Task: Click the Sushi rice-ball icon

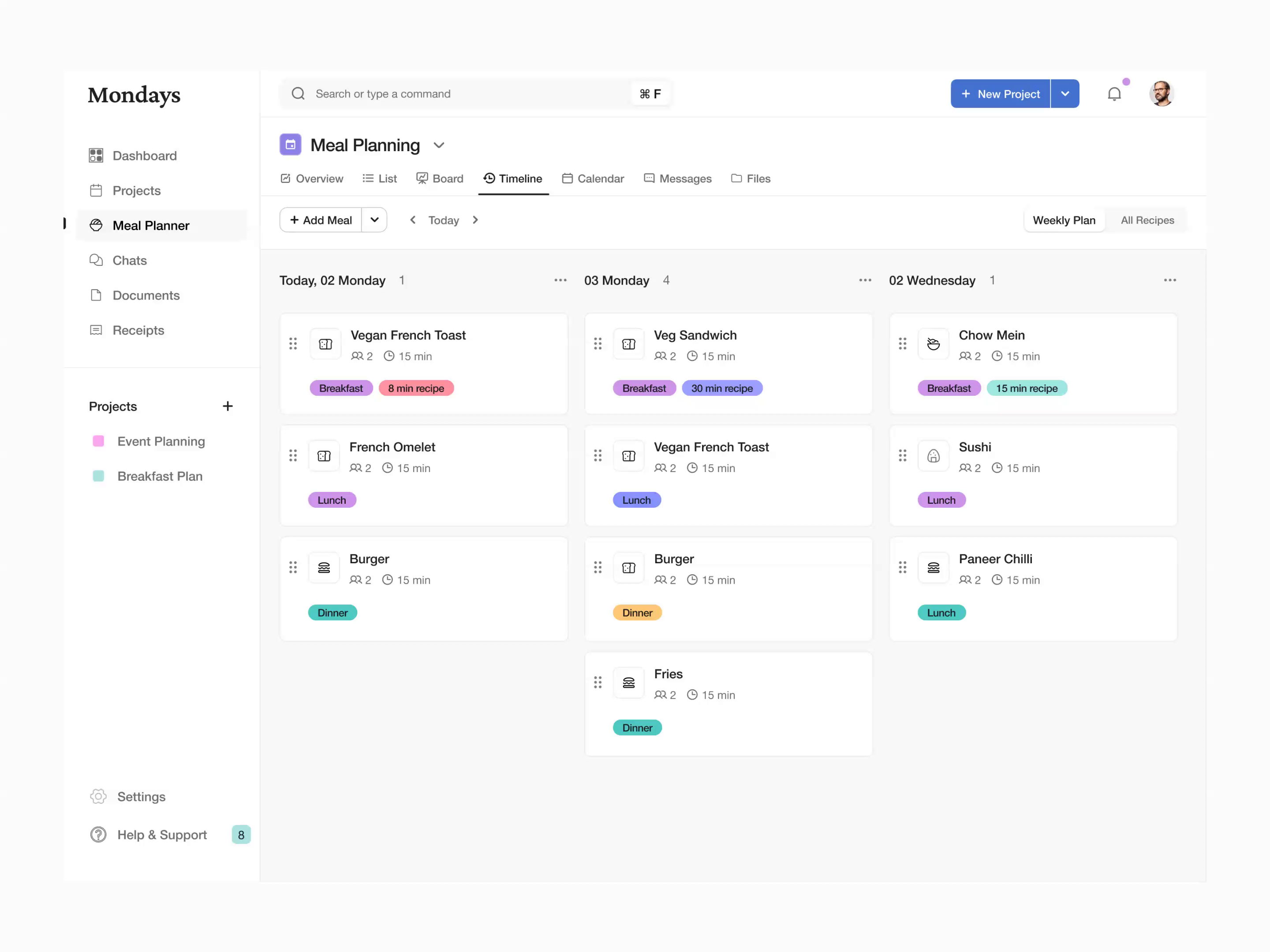Action: coord(933,455)
